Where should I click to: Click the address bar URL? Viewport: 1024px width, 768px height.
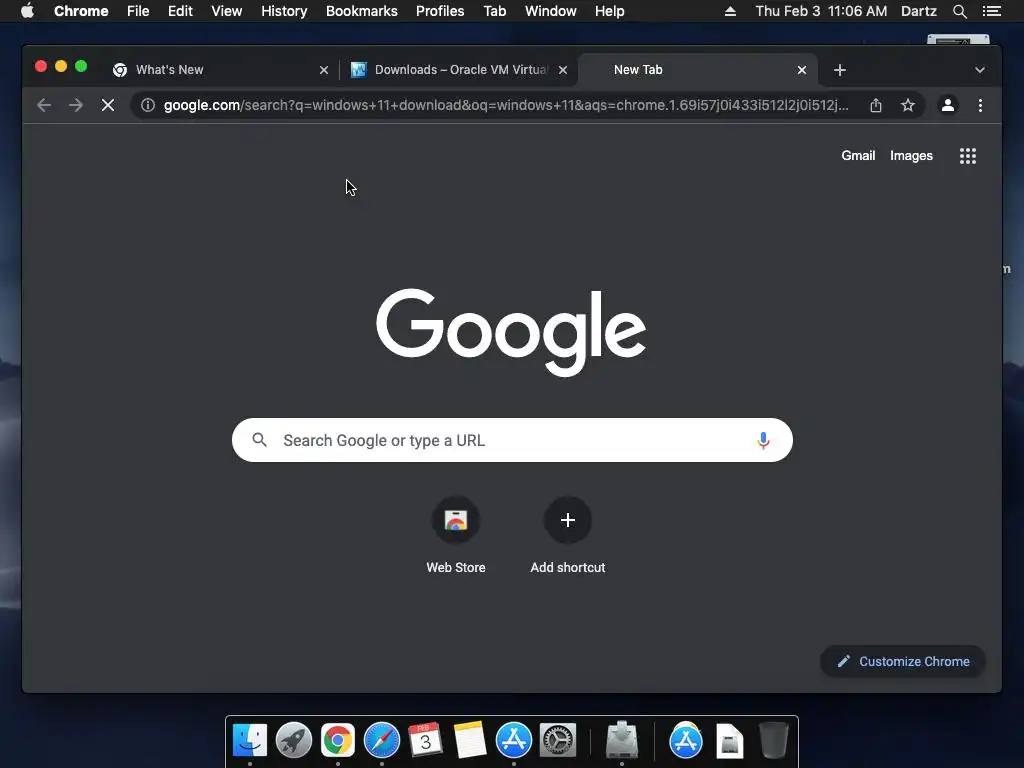[506, 105]
